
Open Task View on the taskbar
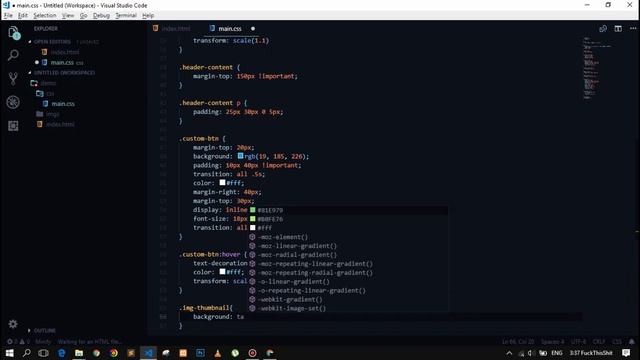[43, 353]
